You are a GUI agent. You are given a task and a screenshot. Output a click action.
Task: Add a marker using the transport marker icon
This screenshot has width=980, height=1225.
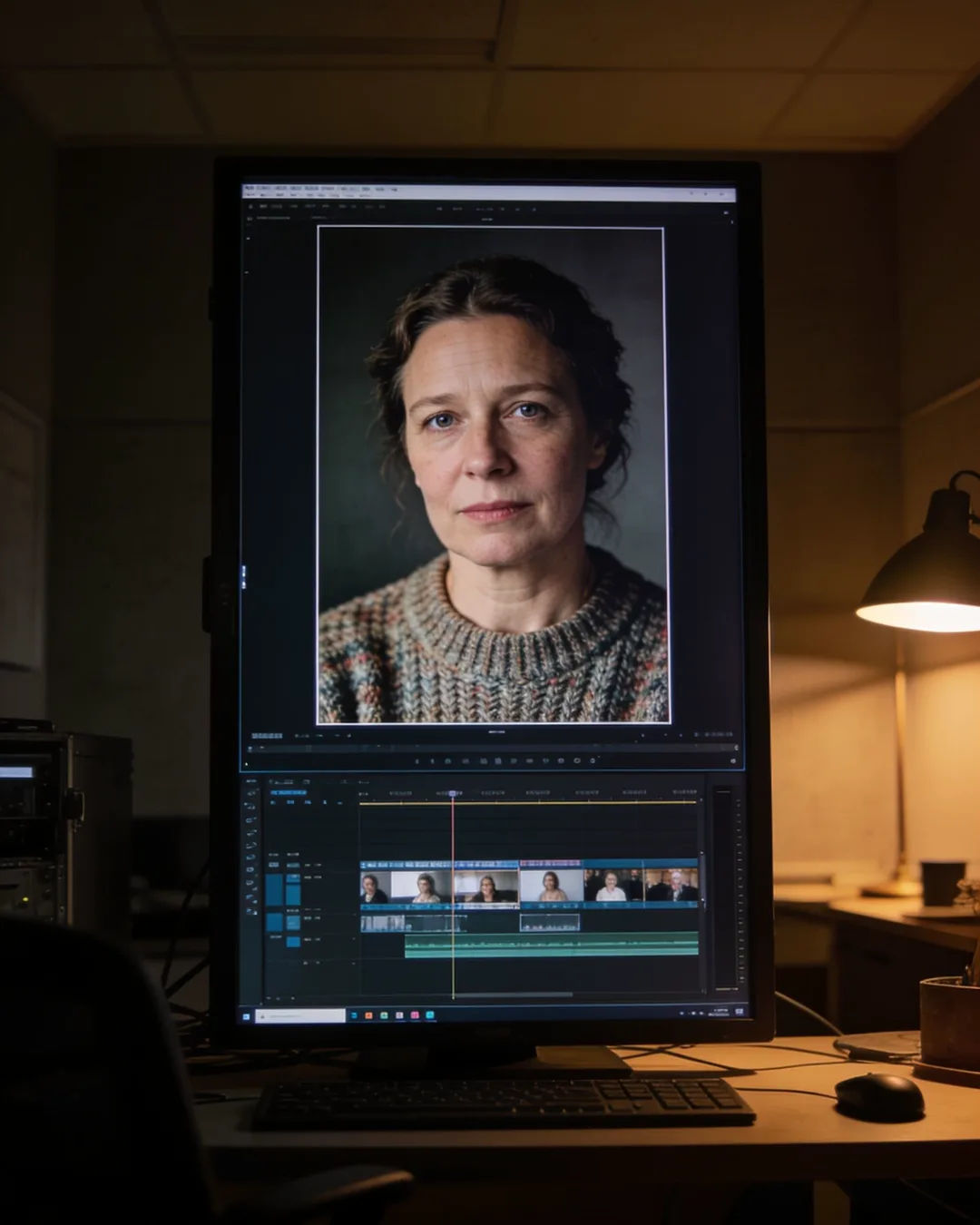click(416, 760)
